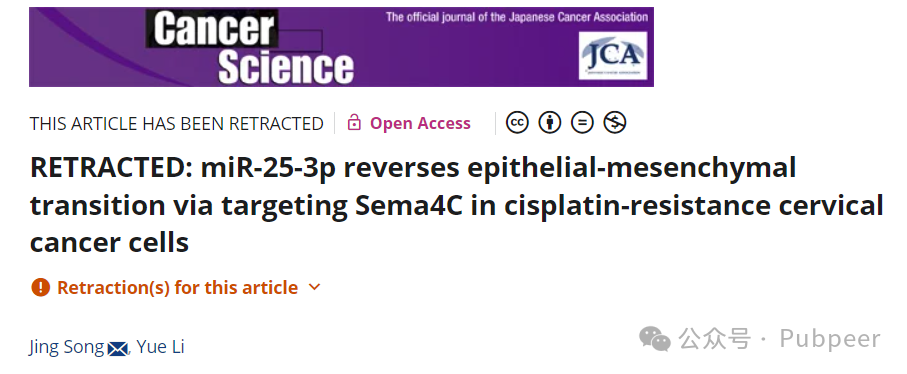Click the Japanese Cancer Association tagline

pos(517,17)
